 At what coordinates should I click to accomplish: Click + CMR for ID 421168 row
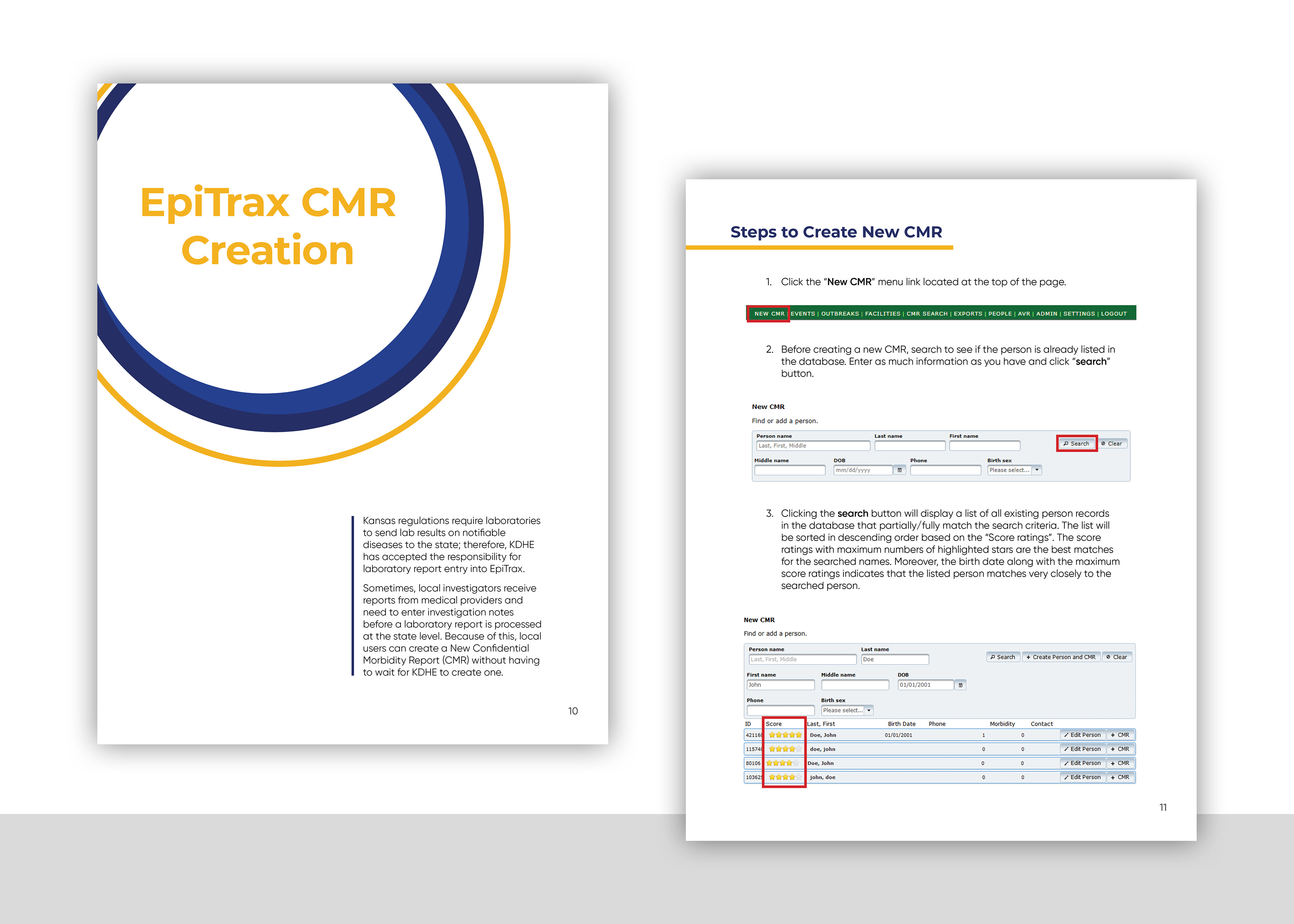[1120, 735]
